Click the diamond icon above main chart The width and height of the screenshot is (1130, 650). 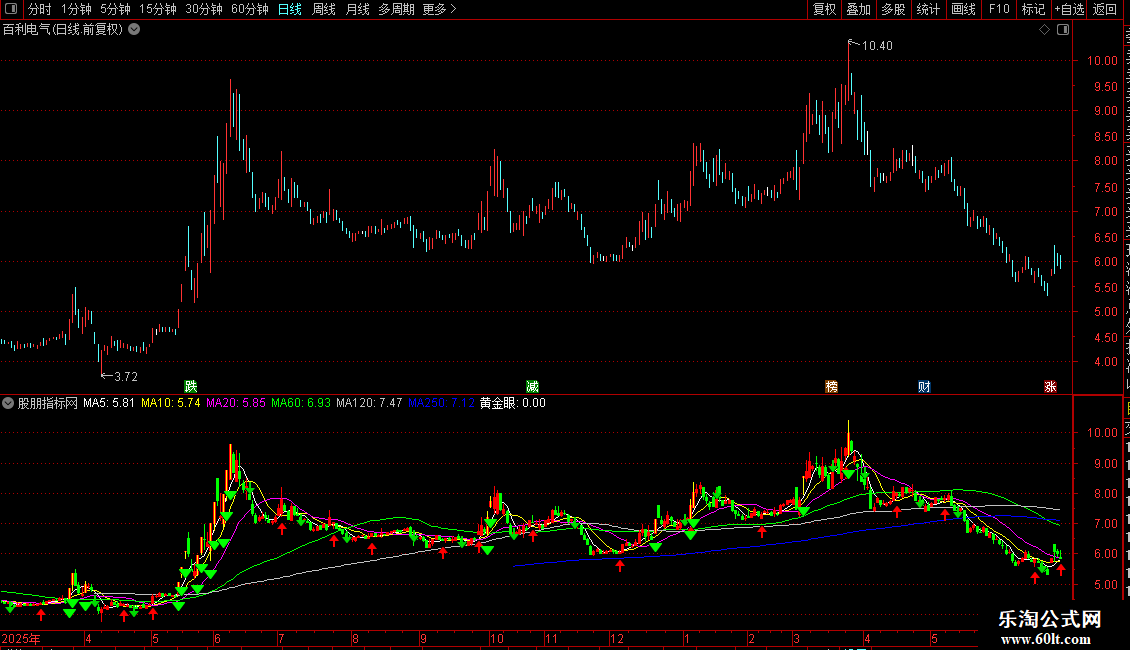click(1044, 30)
